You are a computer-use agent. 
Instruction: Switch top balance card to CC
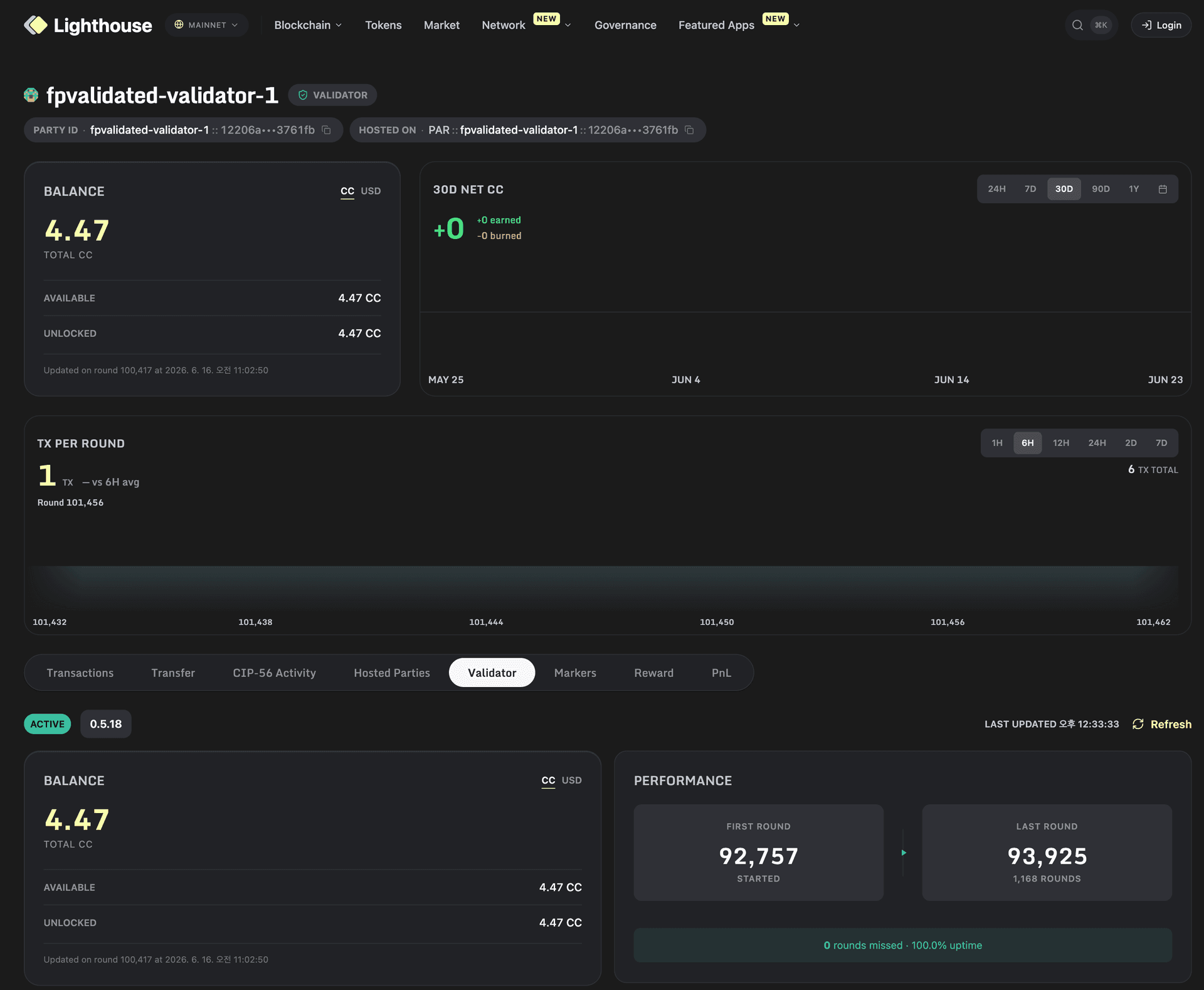pyautogui.click(x=347, y=191)
